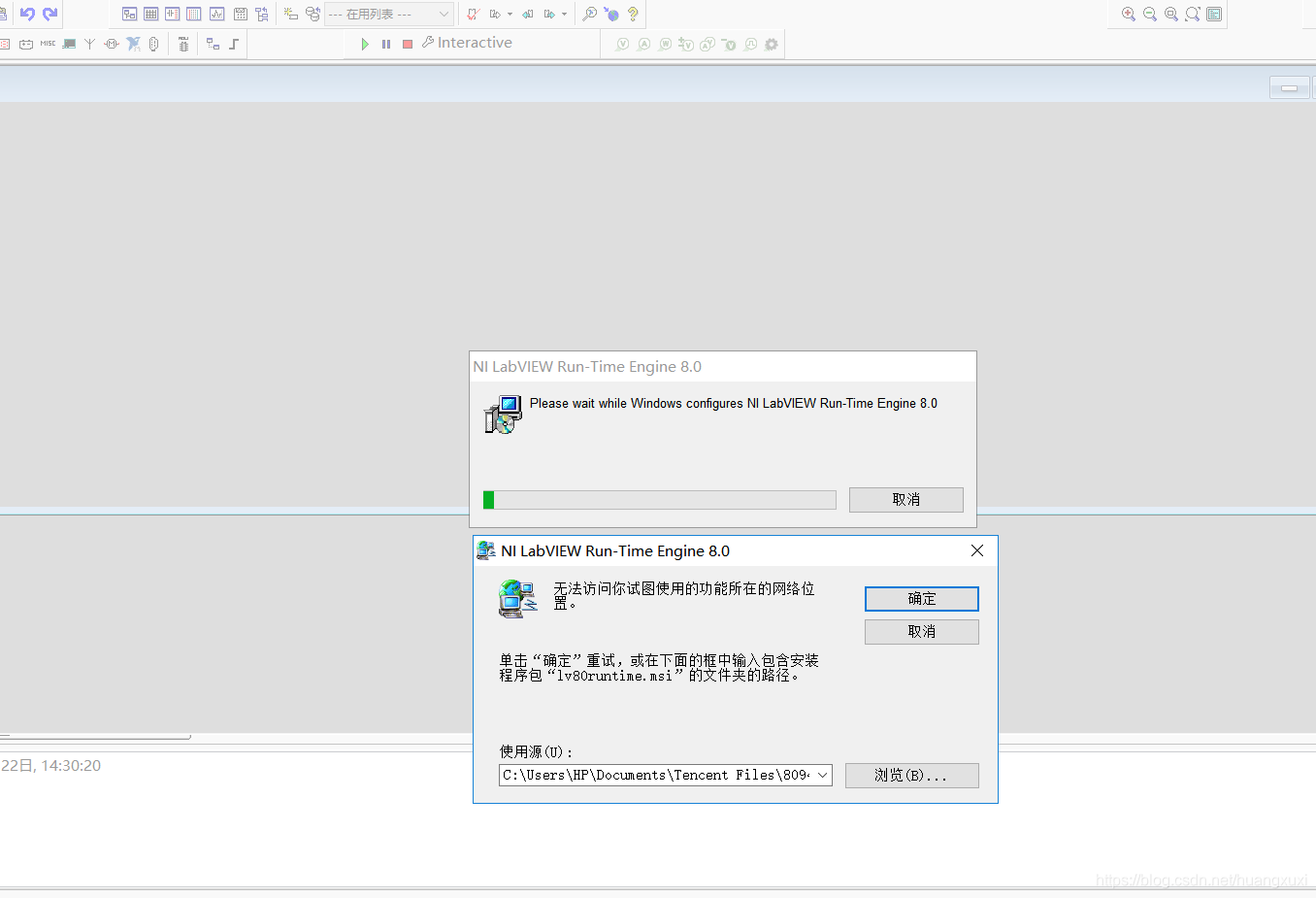Open the Find examples magnifier icon
The image size is (1316, 898).
point(588,14)
